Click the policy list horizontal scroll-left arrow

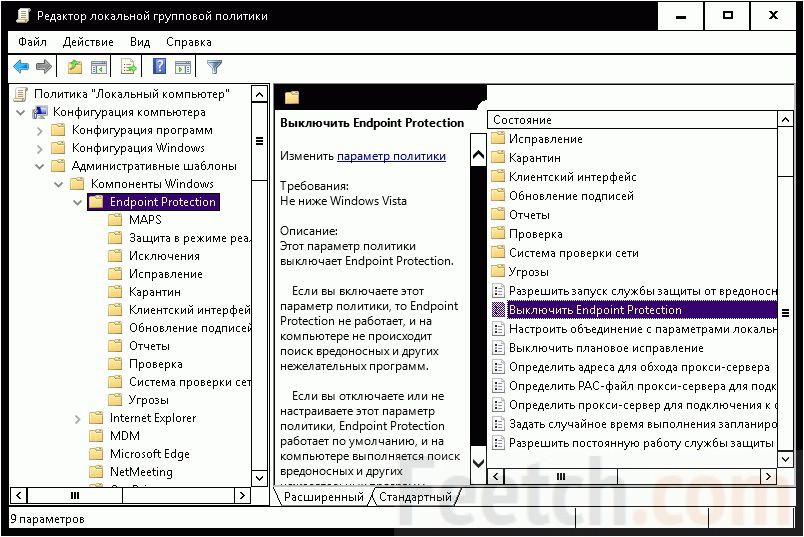point(495,476)
